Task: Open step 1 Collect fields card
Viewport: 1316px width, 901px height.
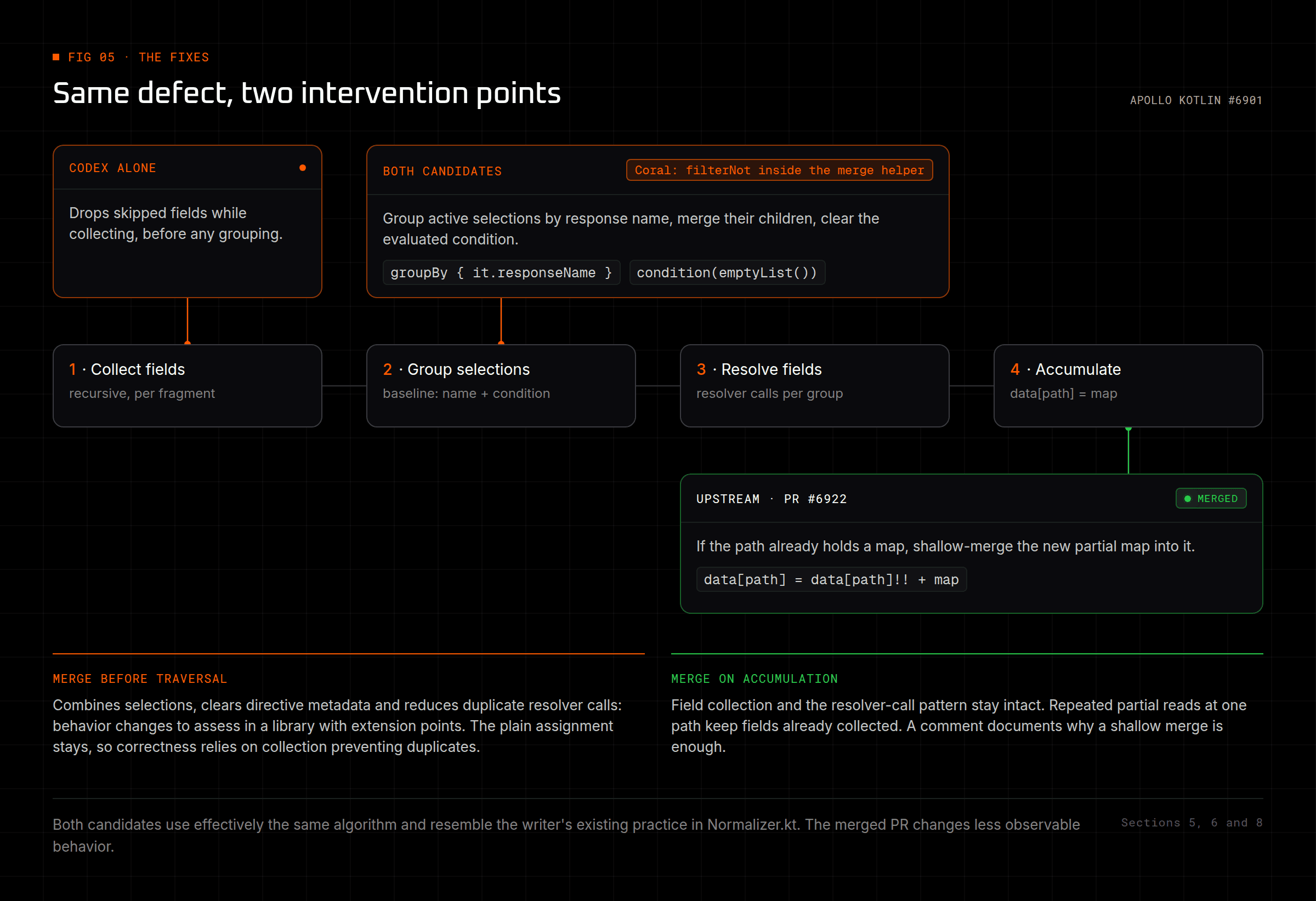Action: [x=188, y=385]
